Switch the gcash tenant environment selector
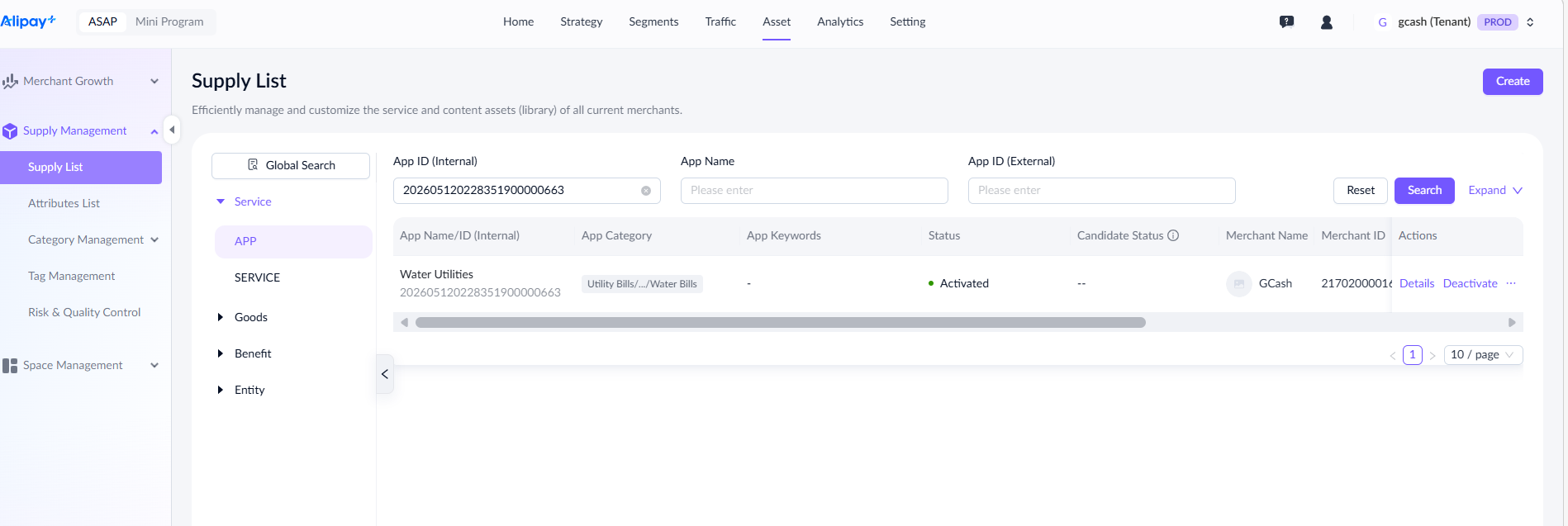 tap(1530, 22)
